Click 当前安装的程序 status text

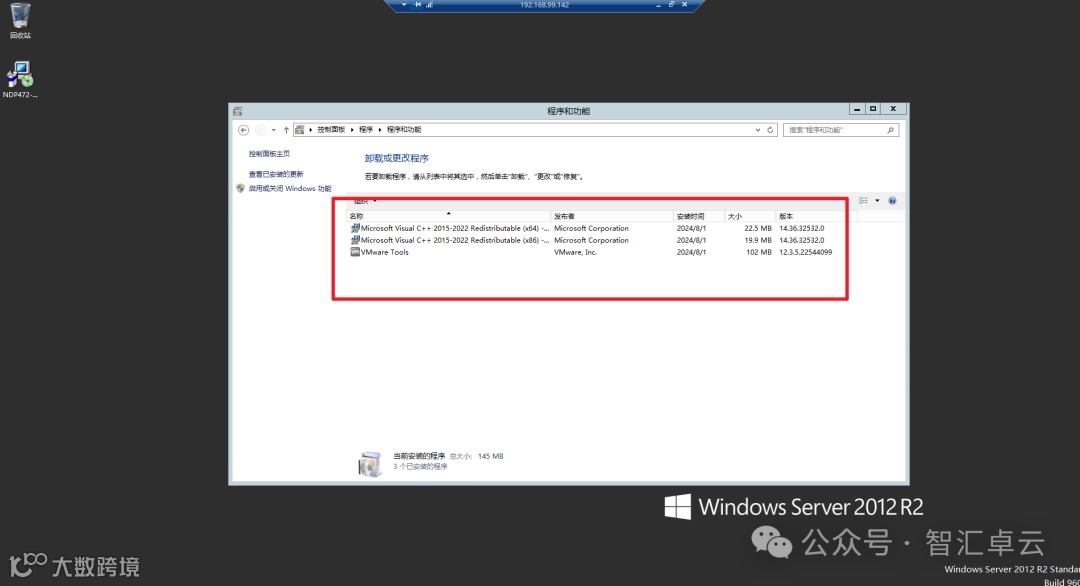click(419, 456)
